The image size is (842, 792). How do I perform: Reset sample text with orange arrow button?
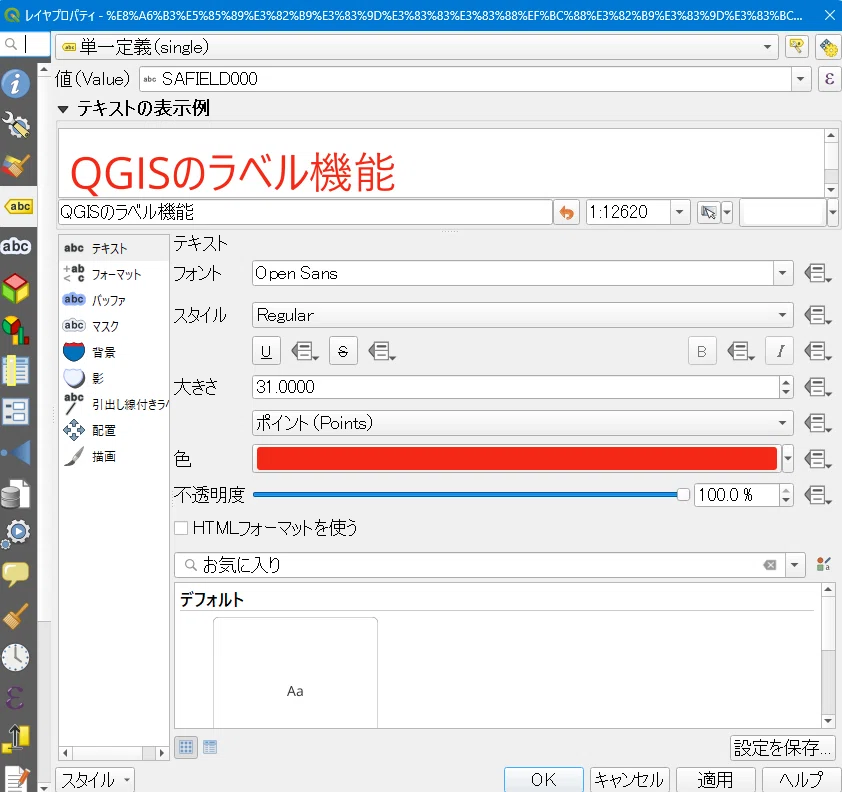tap(567, 212)
